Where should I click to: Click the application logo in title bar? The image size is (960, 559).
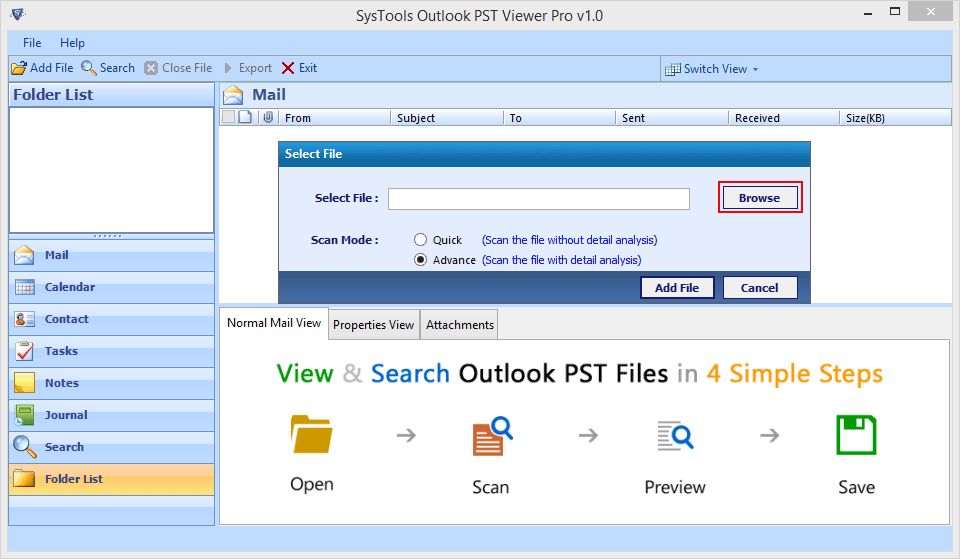click(18, 13)
